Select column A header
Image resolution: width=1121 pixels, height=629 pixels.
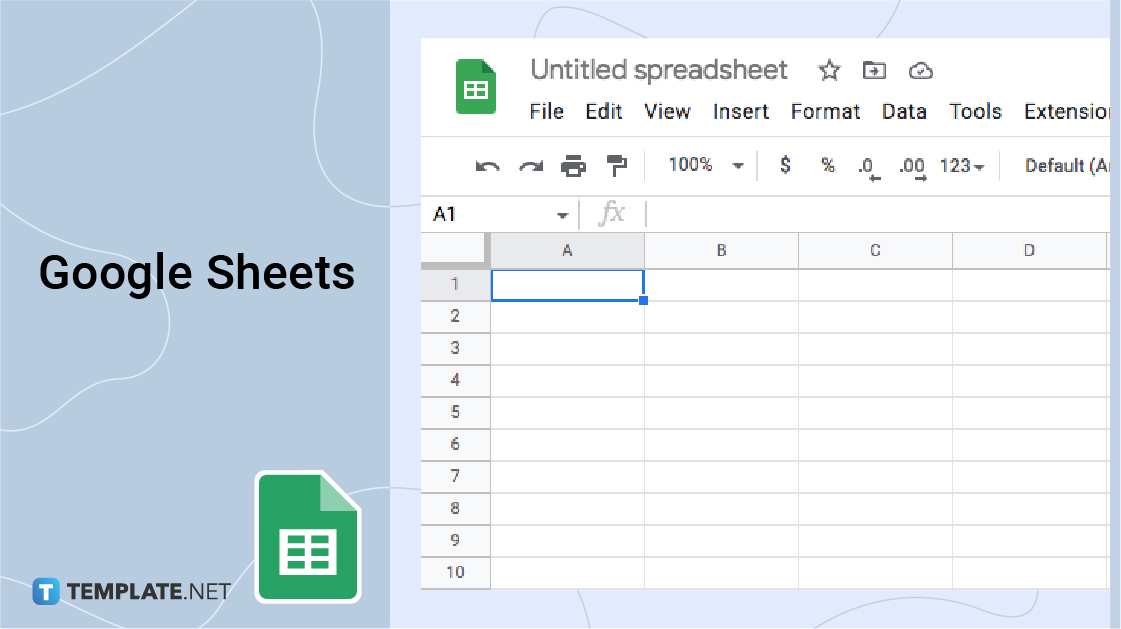pyautogui.click(x=568, y=250)
